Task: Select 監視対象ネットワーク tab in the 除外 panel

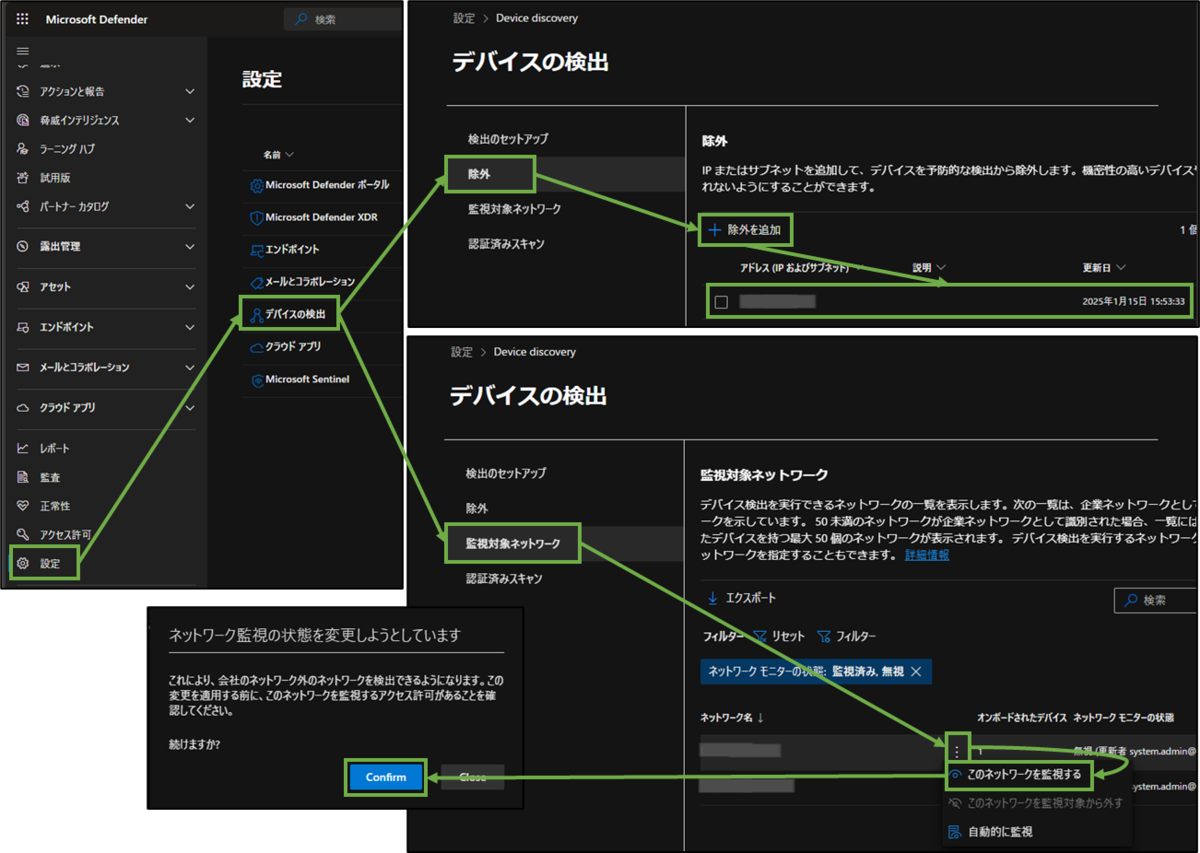Action: click(x=514, y=209)
